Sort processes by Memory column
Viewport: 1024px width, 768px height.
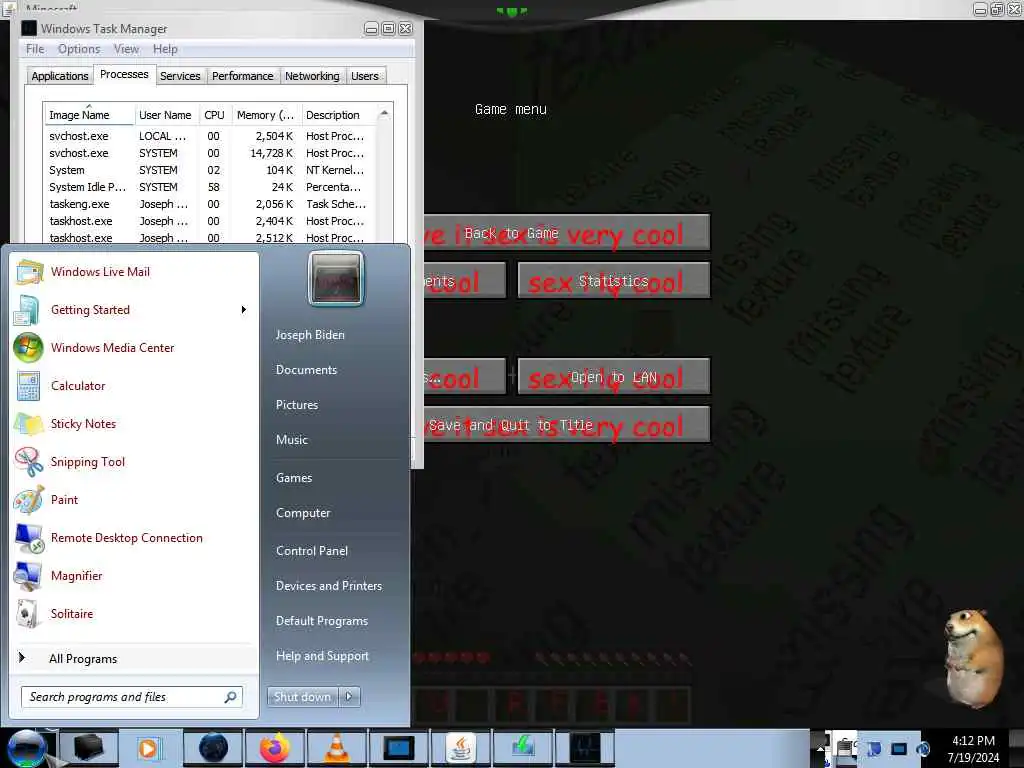[266, 115]
